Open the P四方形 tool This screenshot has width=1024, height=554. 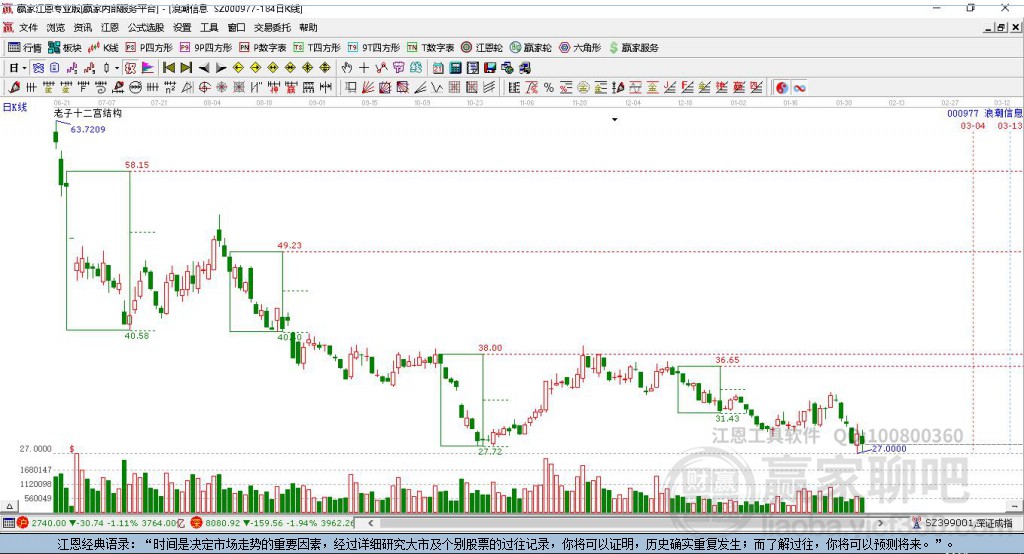coord(149,48)
